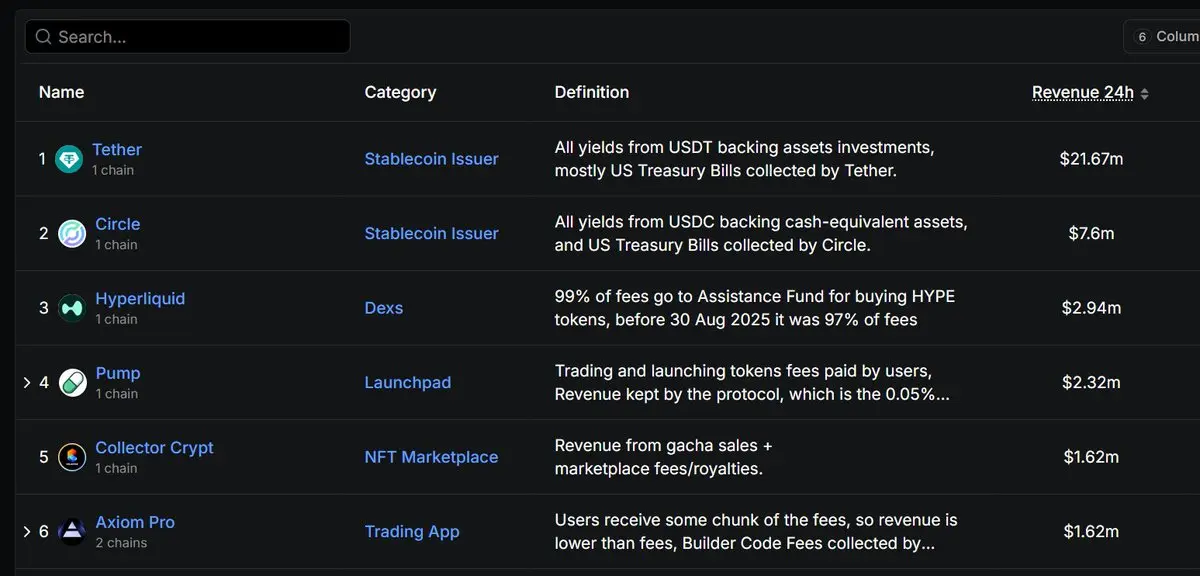
Task: Click the Collector Crypt logo icon
Action: click(72, 457)
